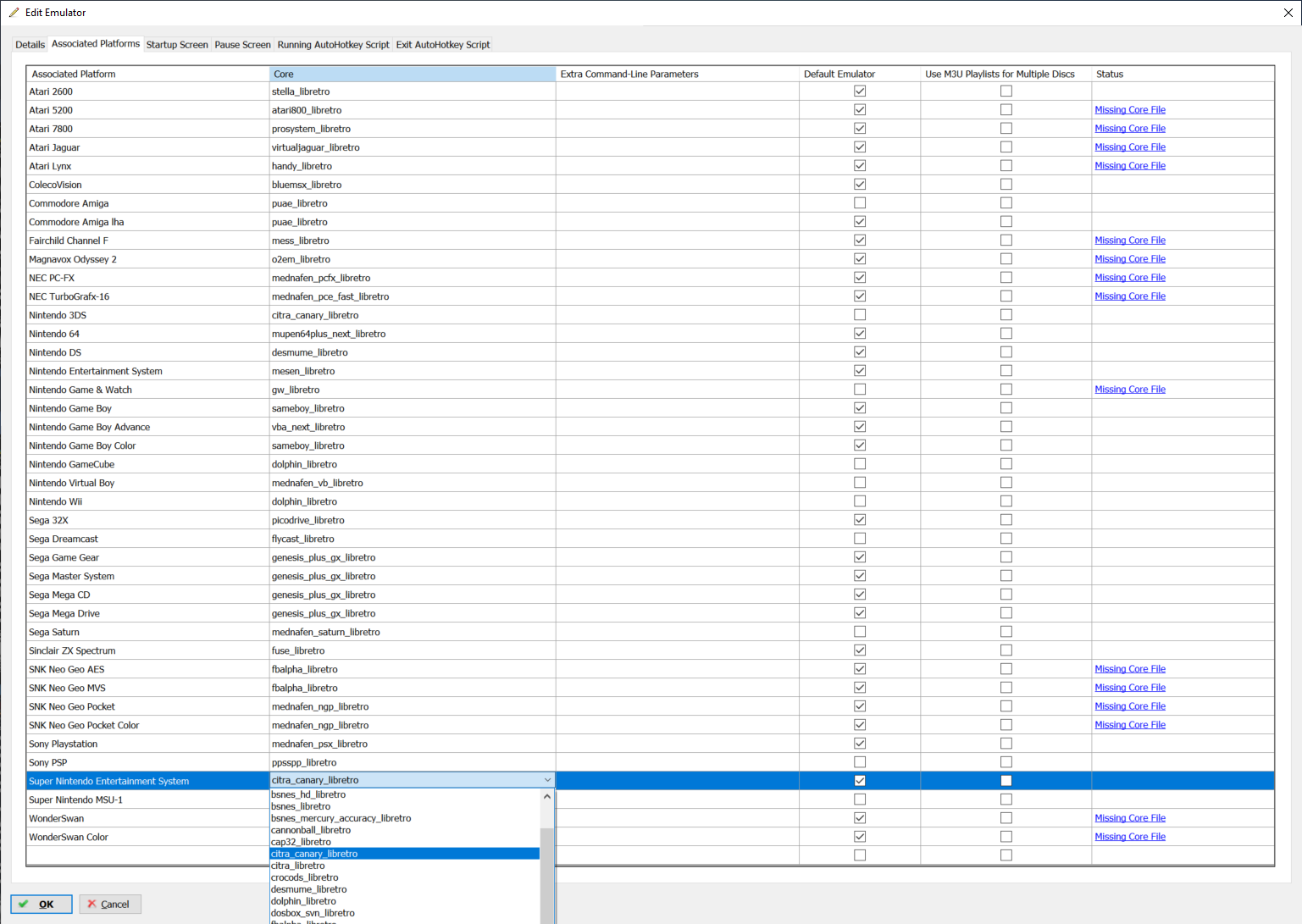Sort by the Associated Platform column header

coord(148,74)
